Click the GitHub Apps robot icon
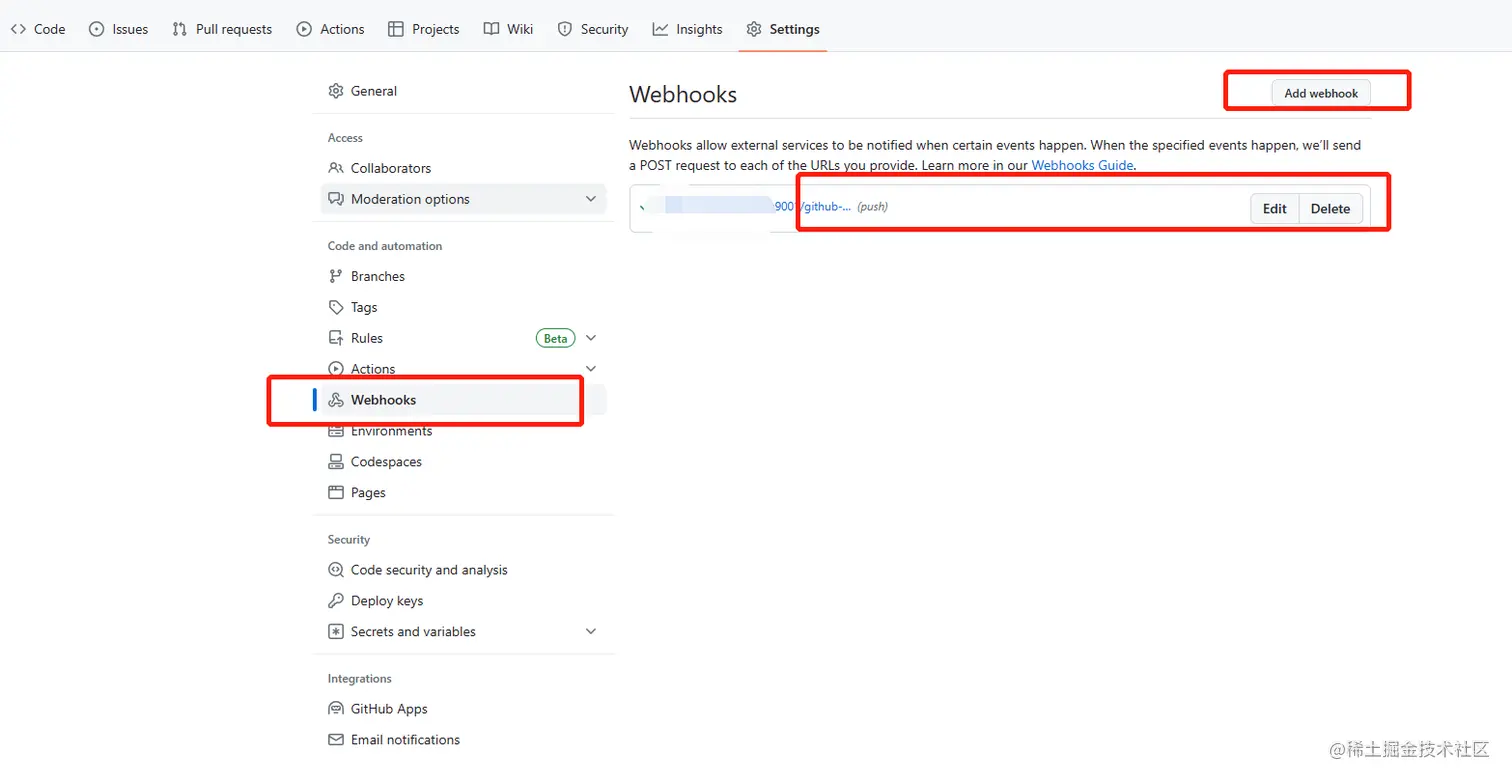The height and width of the screenshot is (782, 1512). pos(336,709)
